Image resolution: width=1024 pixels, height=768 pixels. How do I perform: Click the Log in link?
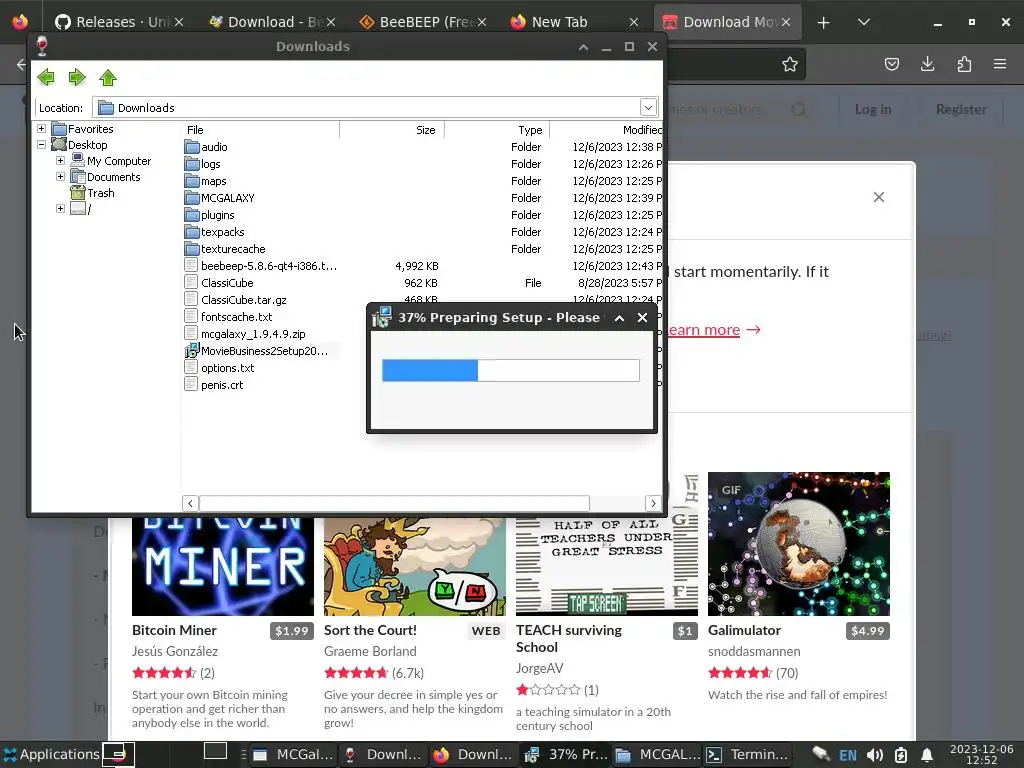click(x=873, y=110)
